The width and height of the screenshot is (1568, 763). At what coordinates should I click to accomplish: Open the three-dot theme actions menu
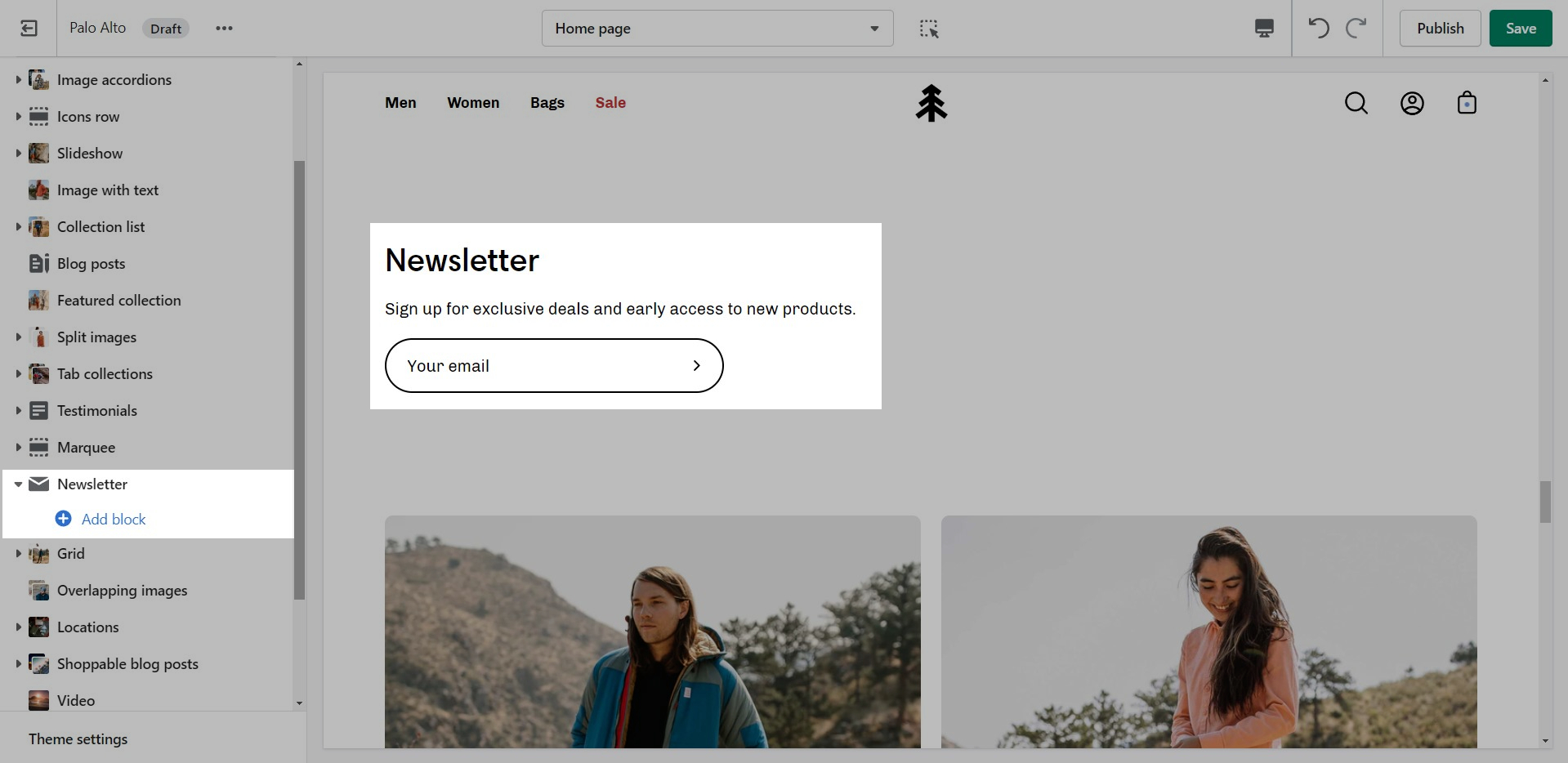click(x=224, y=29)
